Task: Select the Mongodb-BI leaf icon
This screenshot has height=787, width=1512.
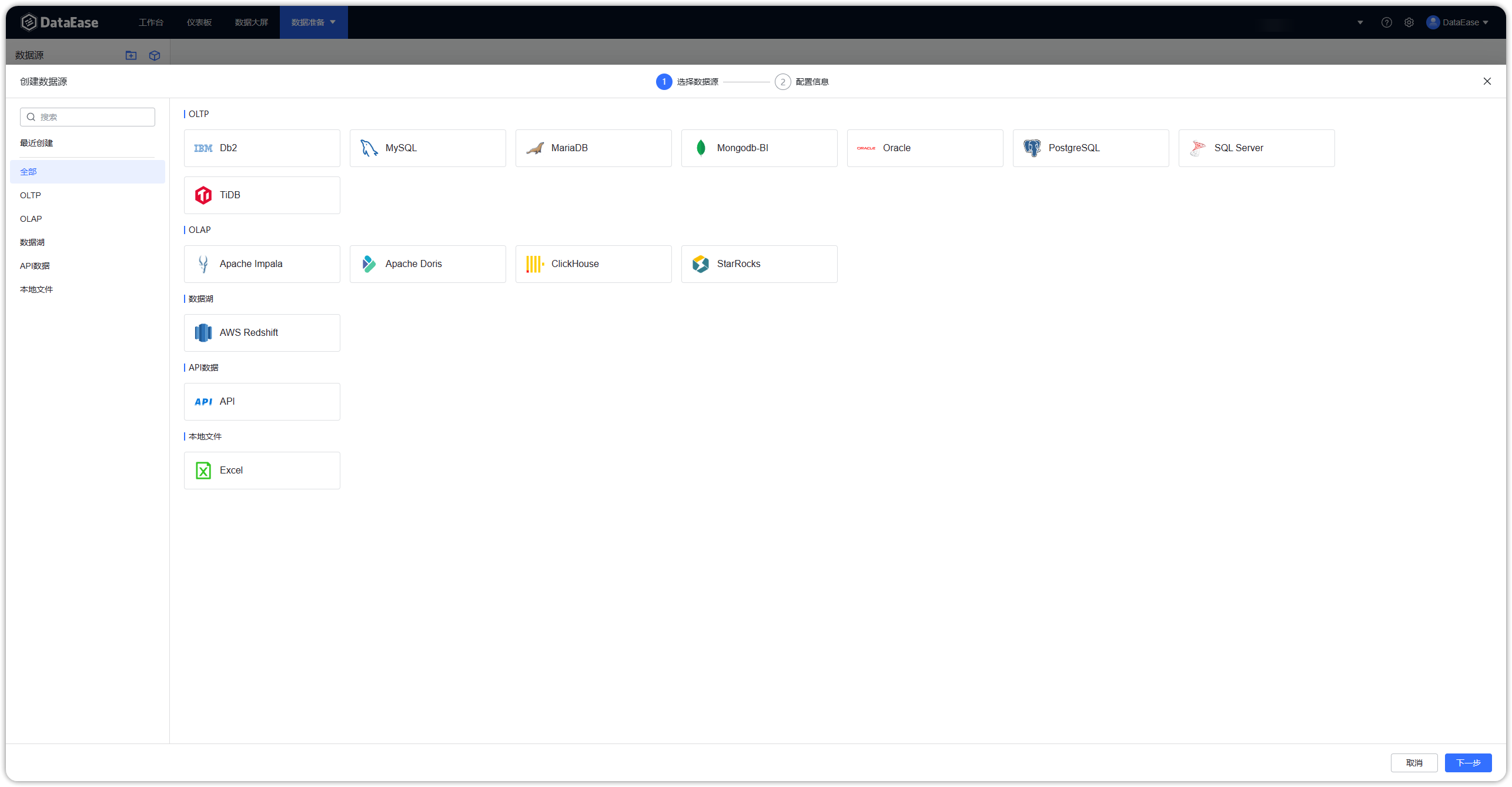Action: click(x=701, y=148)
